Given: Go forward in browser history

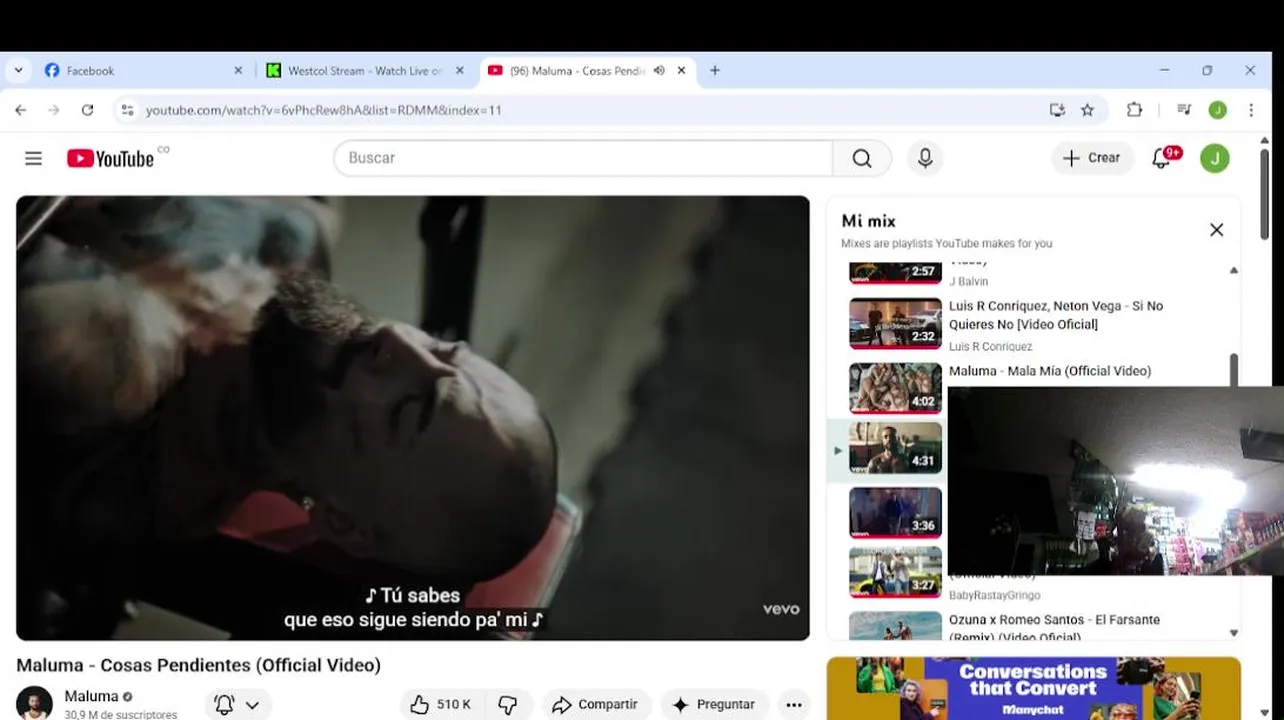Looking at the screenshot, I should [54, 110].
